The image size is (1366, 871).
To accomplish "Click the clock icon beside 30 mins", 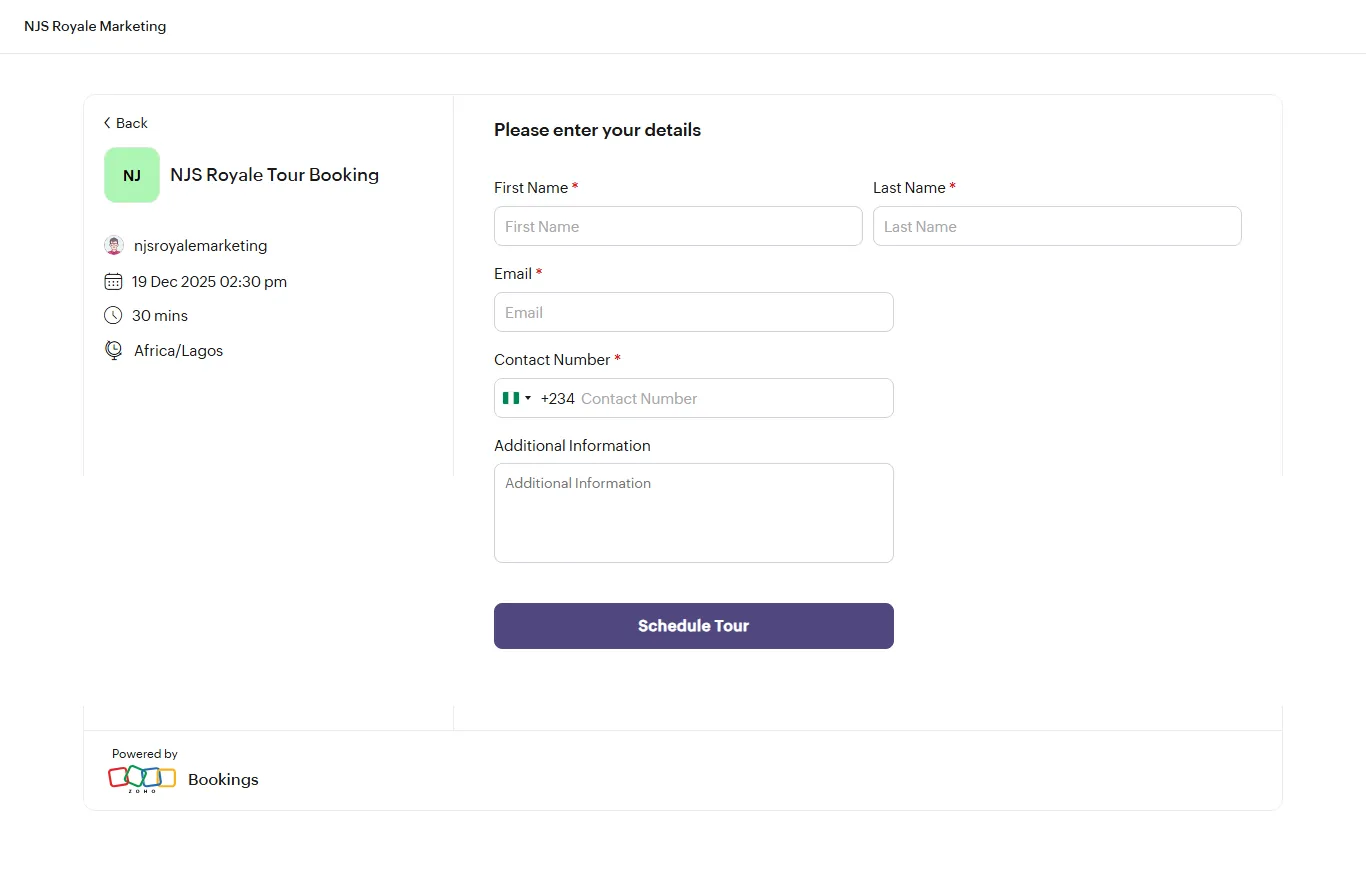I will [x=113, y=315].
